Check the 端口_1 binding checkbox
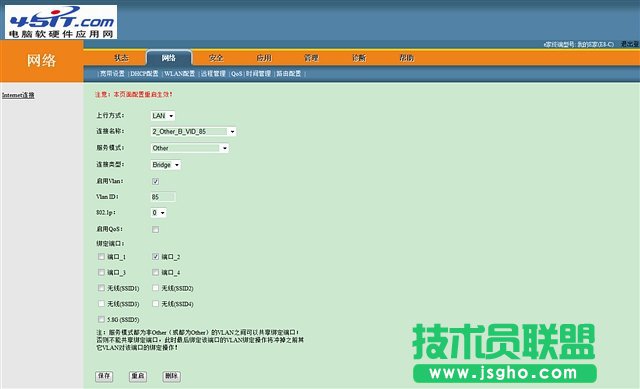The image size is (640, 389). click(101, 257)
